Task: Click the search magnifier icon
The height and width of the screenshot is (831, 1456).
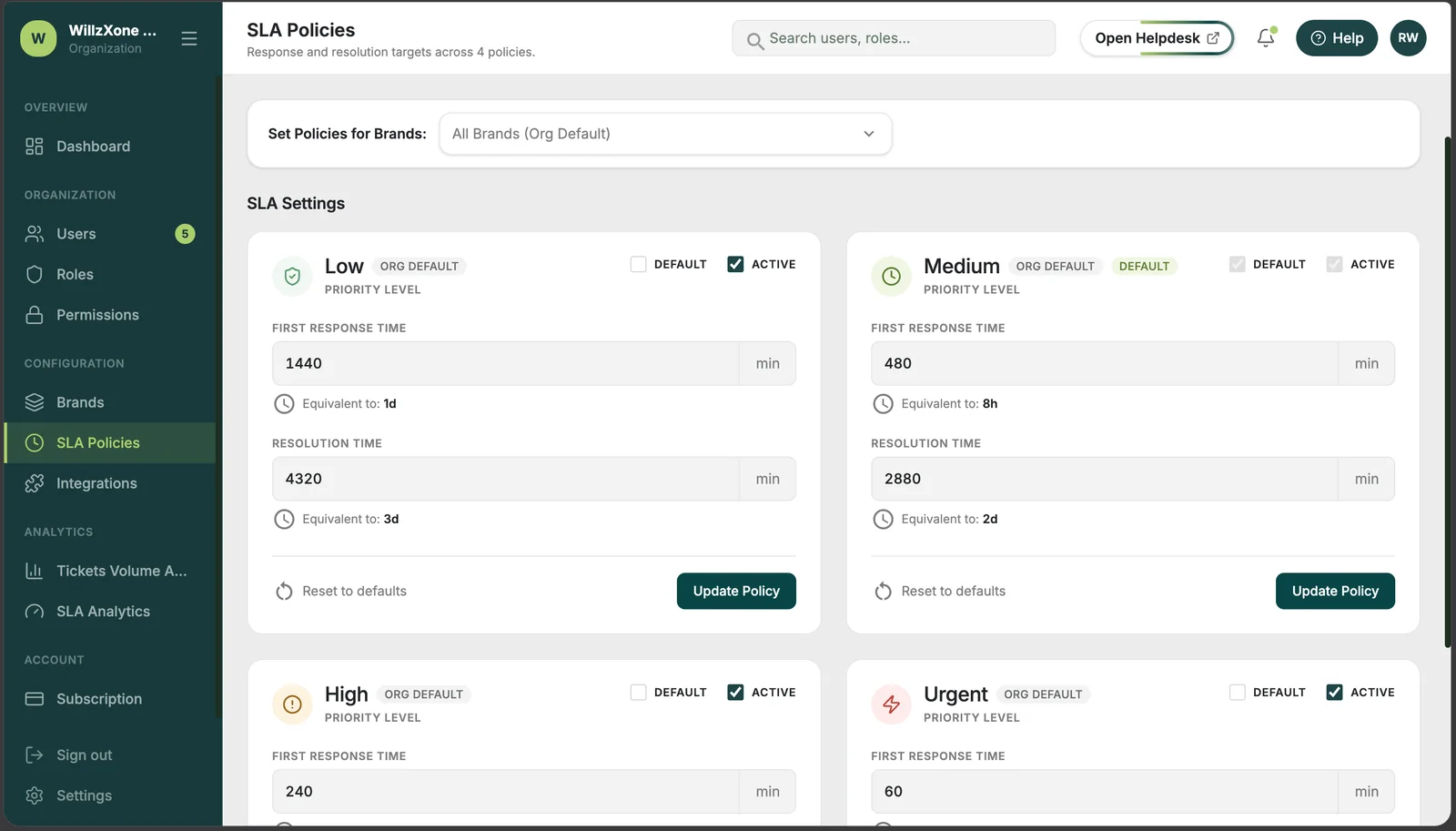Action: pos(754,40)
